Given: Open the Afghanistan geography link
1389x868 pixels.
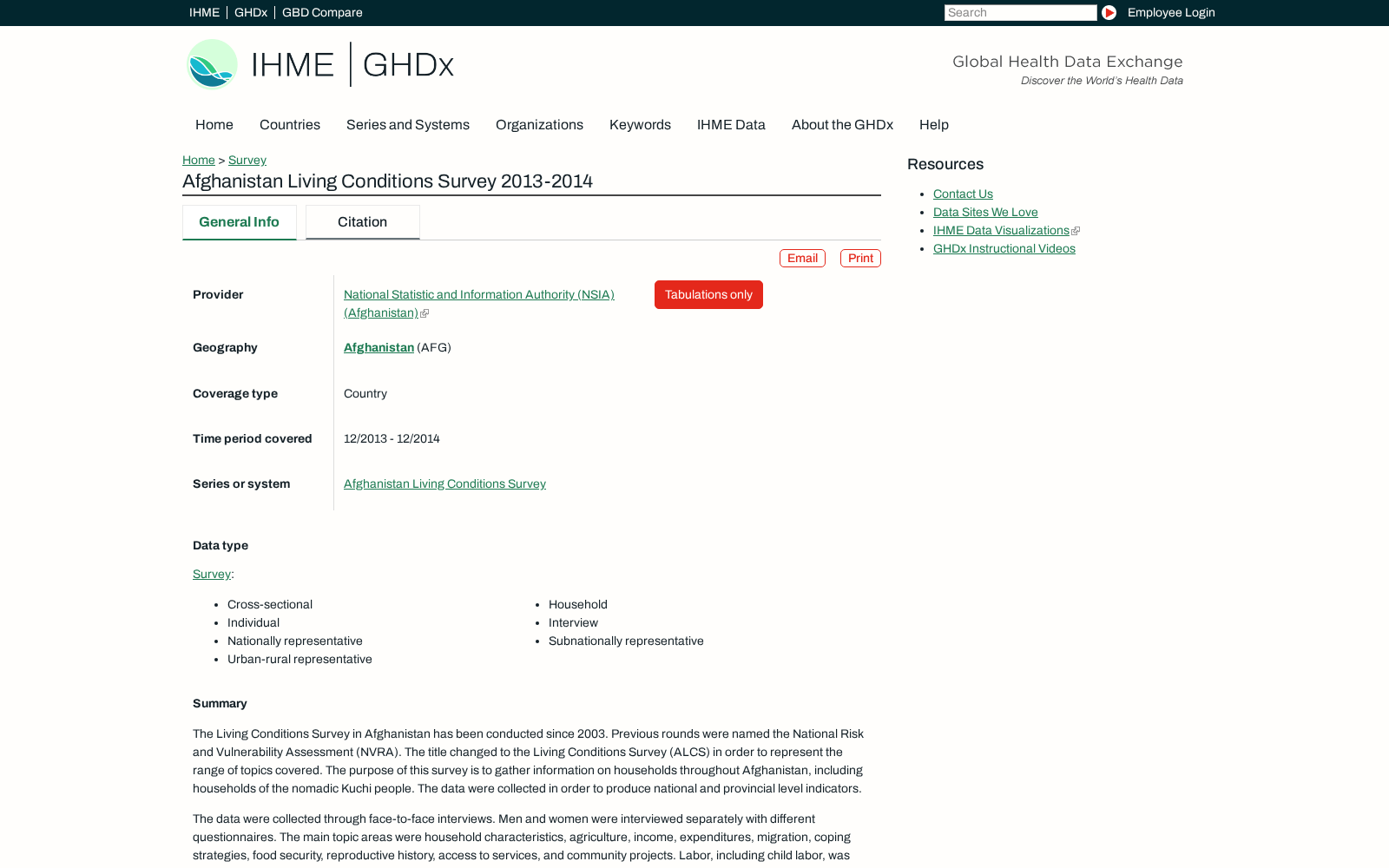Looking at the screenshot, I should click(379, 347).
